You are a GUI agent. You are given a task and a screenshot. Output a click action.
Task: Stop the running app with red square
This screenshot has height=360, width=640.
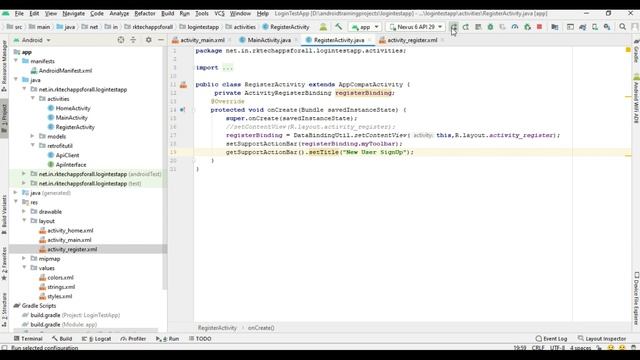539,27
